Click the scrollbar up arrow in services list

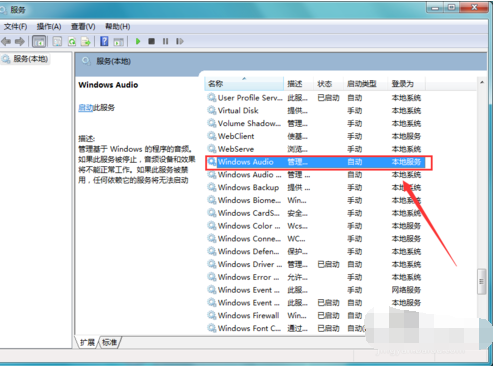pos(482,82)
